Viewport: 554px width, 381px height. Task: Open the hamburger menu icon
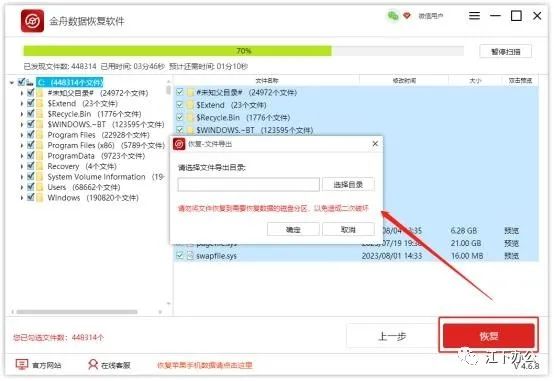pos(474,16)
